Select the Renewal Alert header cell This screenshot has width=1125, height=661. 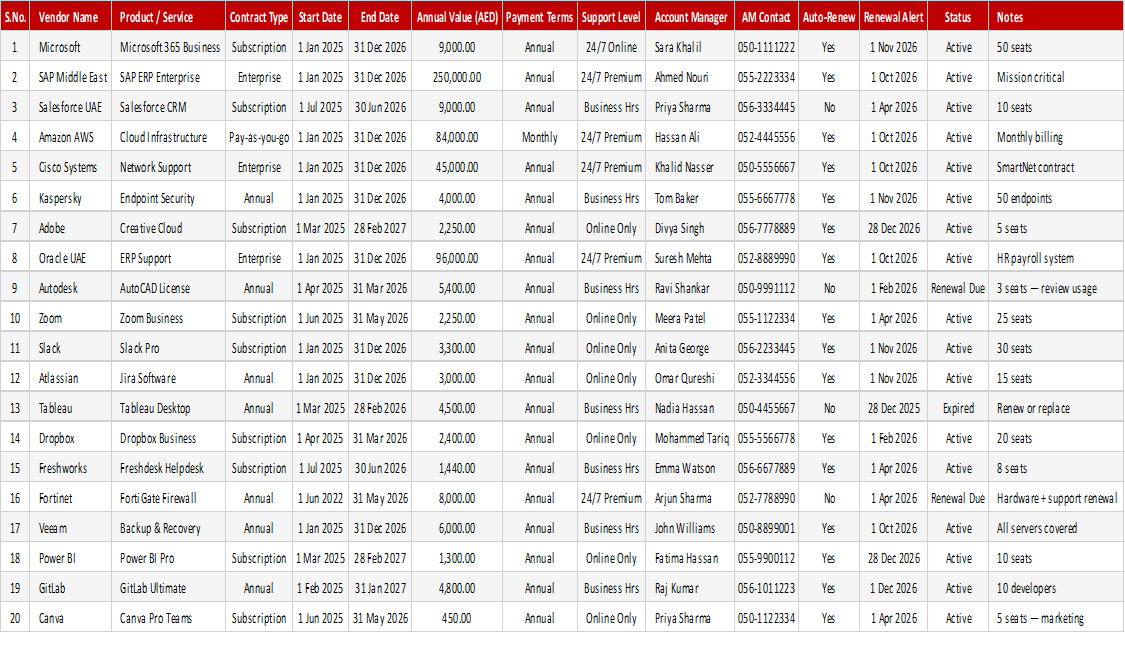tap(893, 17)
